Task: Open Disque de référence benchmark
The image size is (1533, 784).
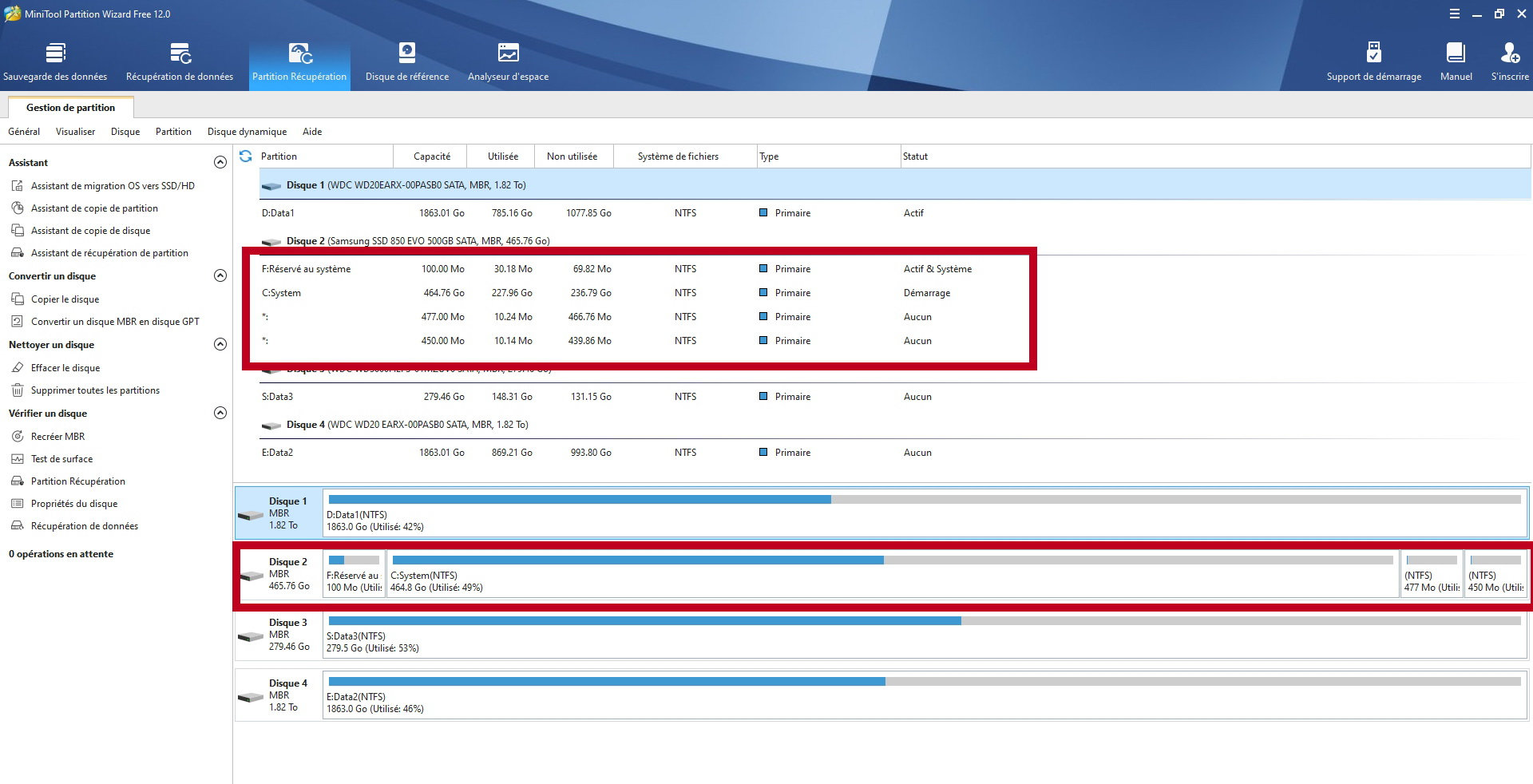Action: 406,62
